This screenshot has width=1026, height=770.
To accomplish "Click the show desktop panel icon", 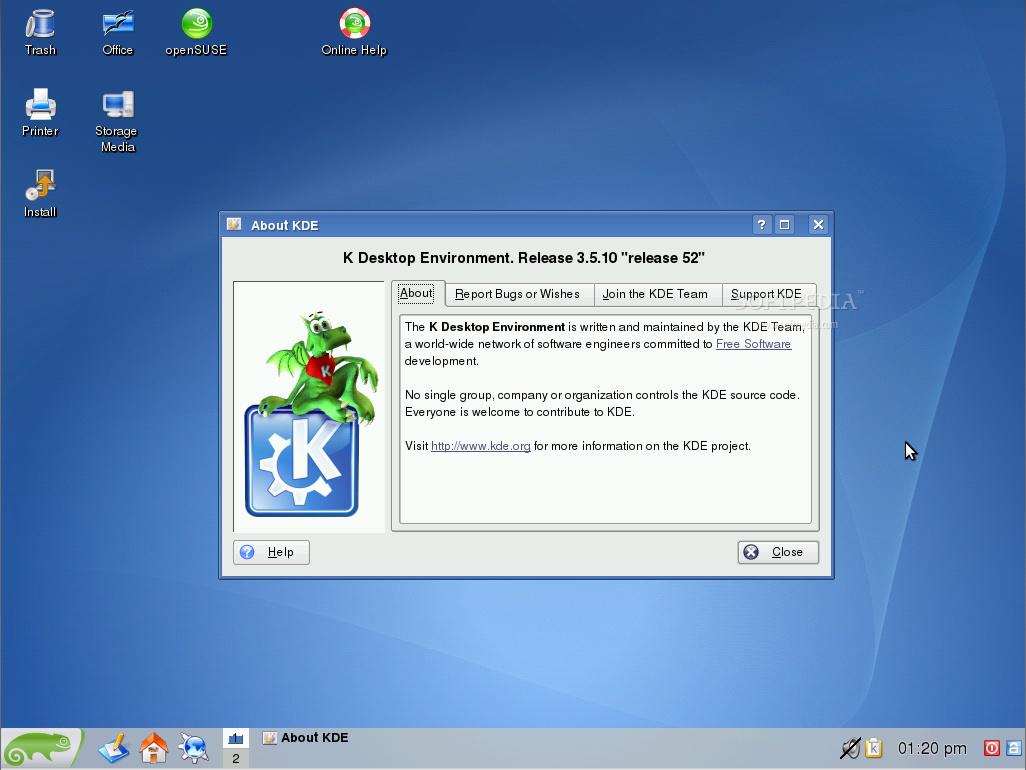I will [114, 748].
